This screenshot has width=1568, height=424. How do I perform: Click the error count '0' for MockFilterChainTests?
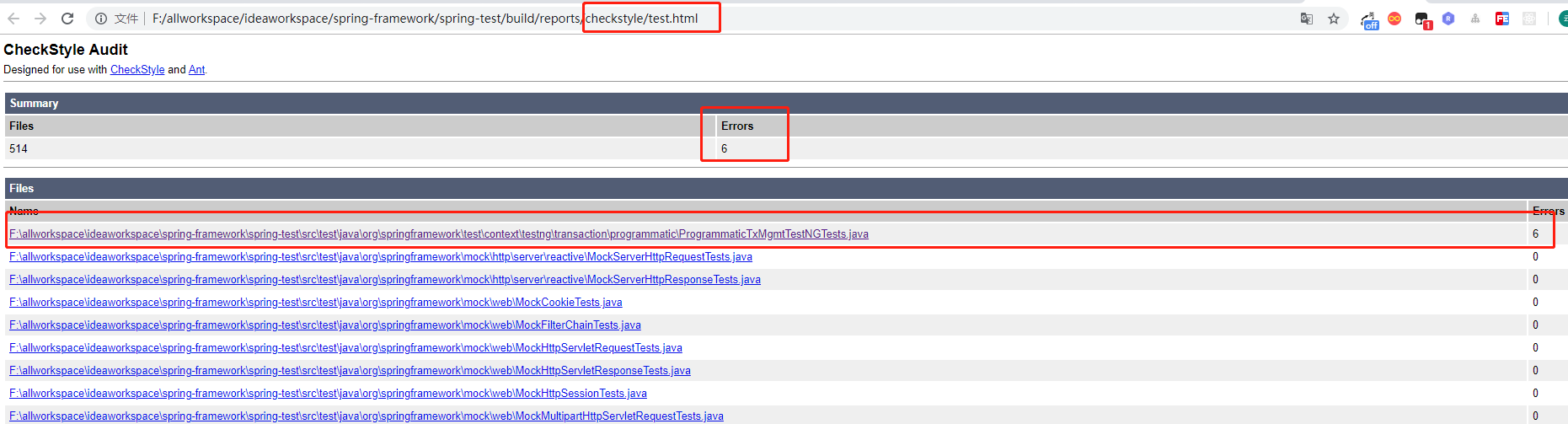coord(1535,325)
